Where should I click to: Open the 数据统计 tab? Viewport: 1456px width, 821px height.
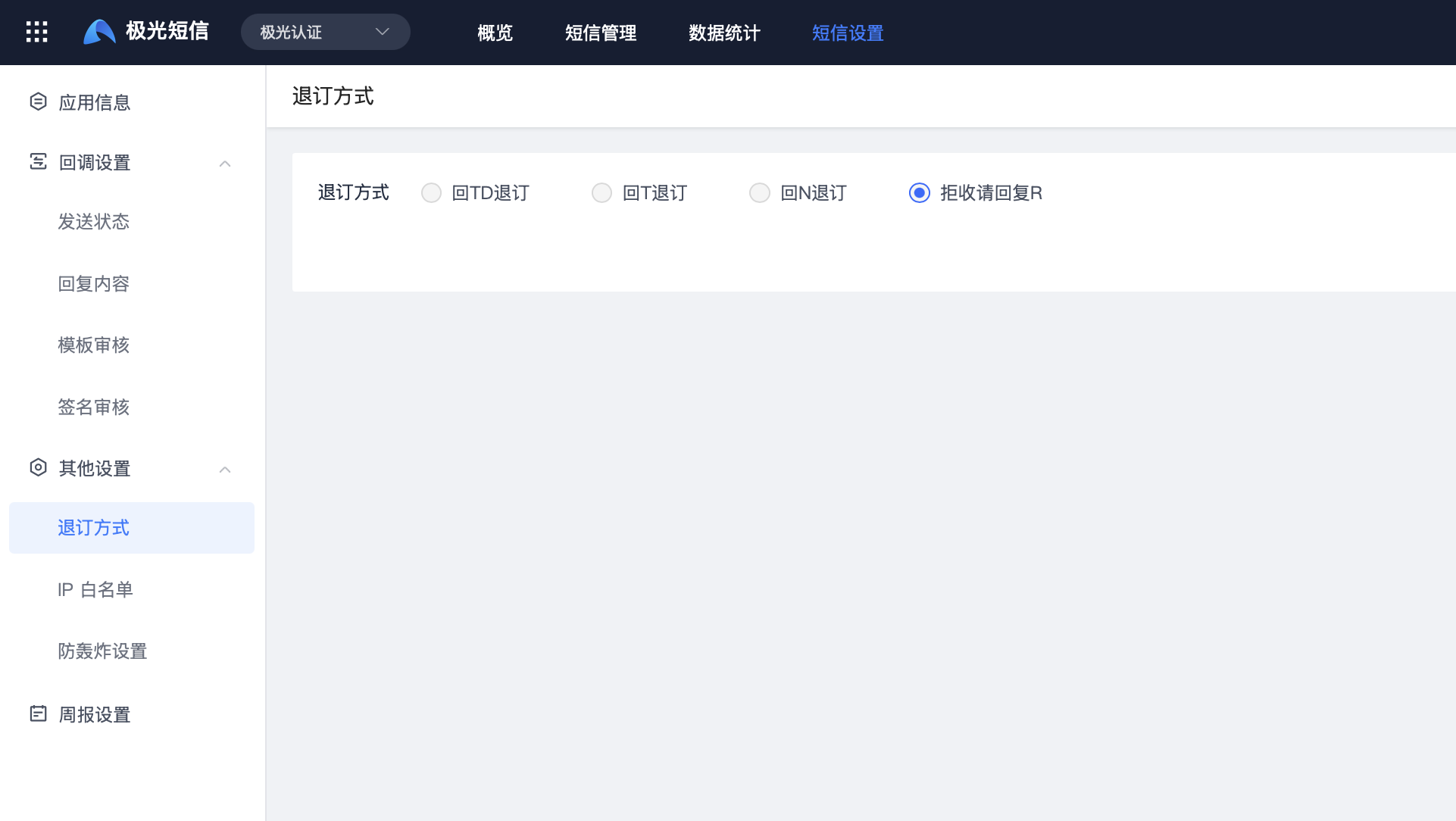(x=724, y=33)
